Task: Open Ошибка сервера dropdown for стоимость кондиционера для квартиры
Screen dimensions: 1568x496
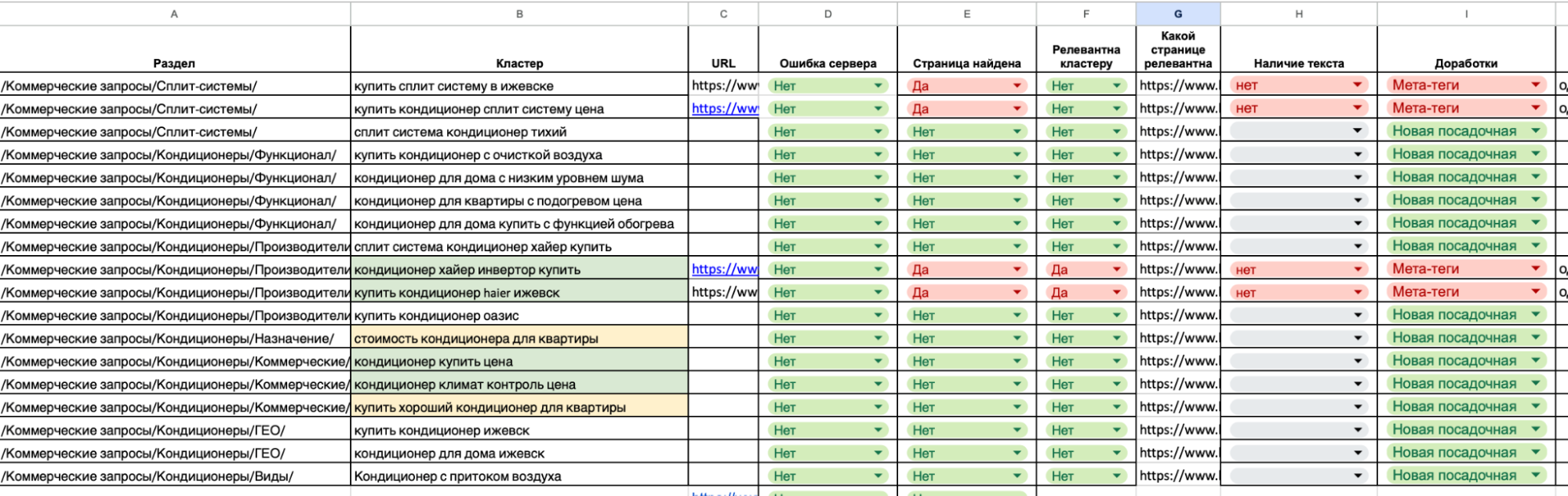Action: coord(828,337)
